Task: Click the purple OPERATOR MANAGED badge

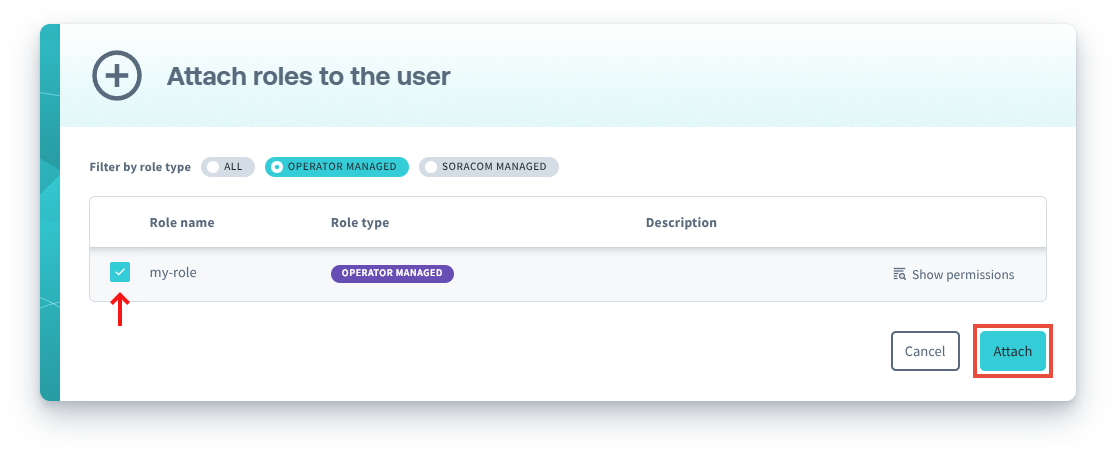Action: 392,273
